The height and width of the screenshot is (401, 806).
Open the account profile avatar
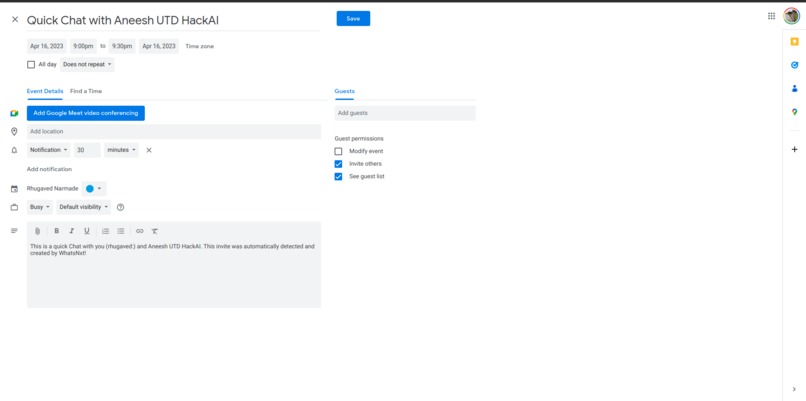click(791, 16)
